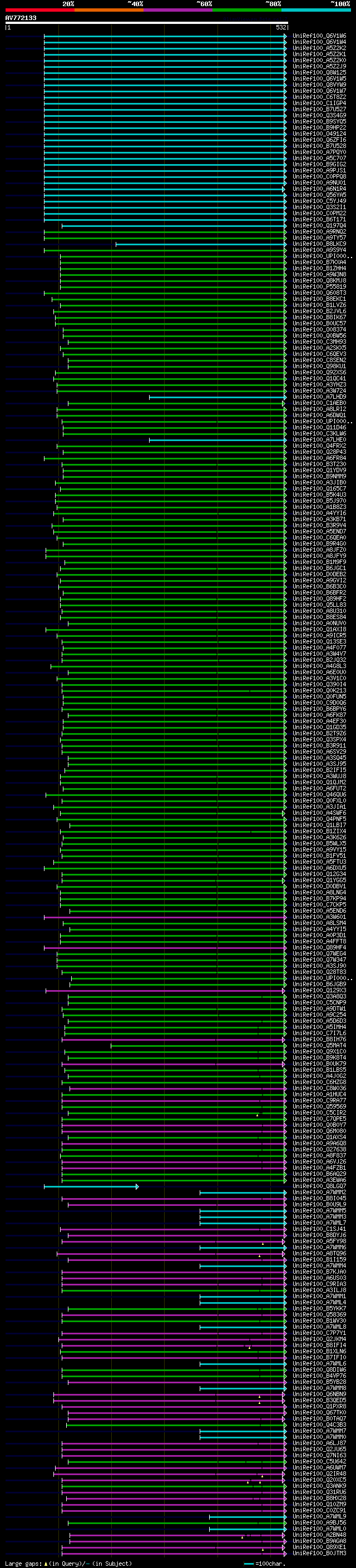Click the cyan alignment bar for Q6V1W6
The width and height of the screenshot is (356, 1568).
coord(165,36)
